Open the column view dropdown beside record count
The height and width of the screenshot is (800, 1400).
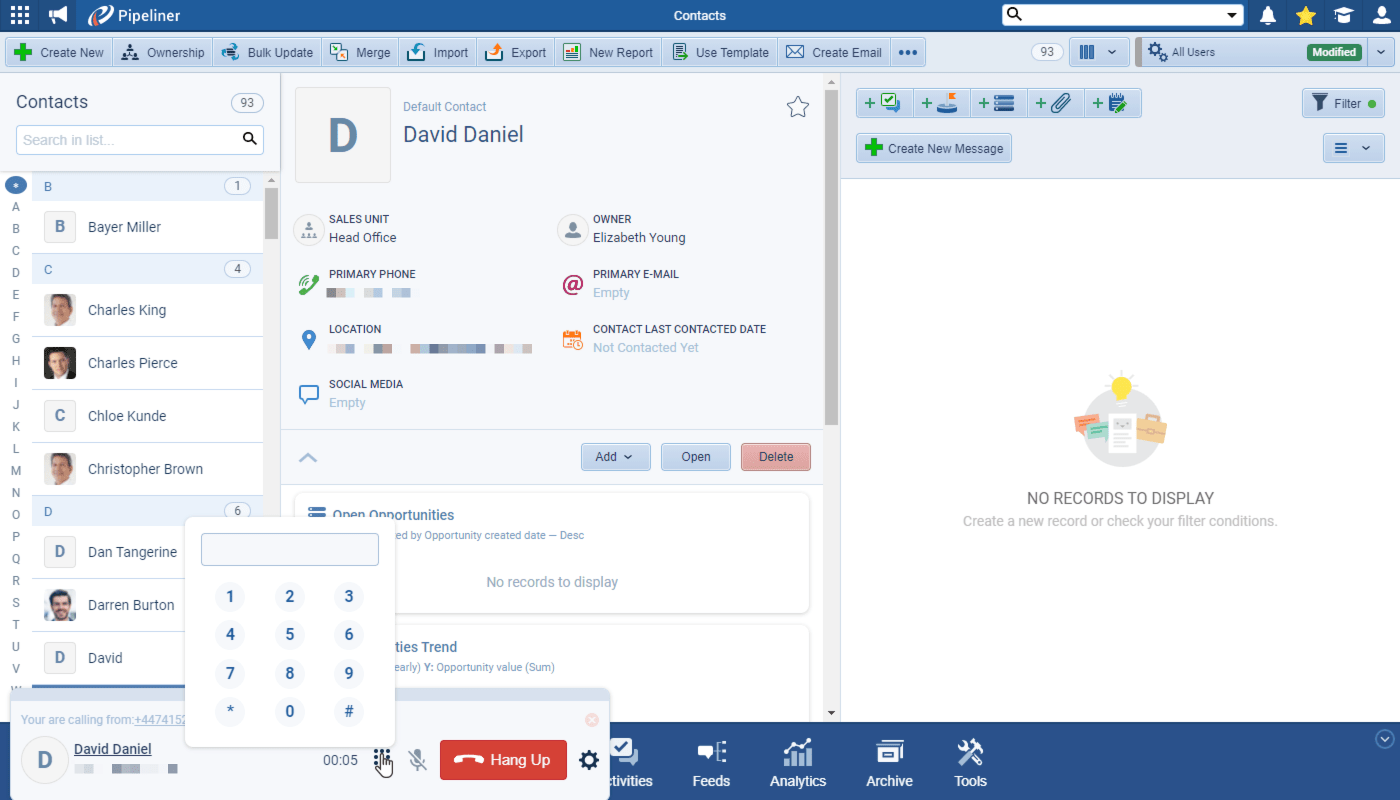[x=1099, y=51]
